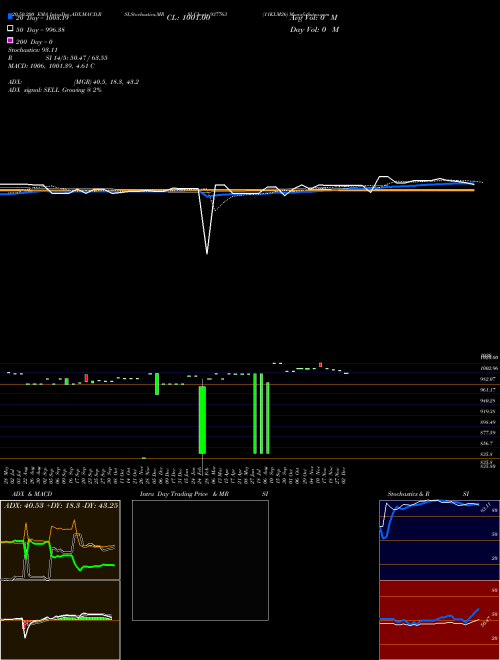Click the 'ADX signal: SELL Growing @ 2%' text
This screenshot has height=660, width=500.
pos(55,90)
